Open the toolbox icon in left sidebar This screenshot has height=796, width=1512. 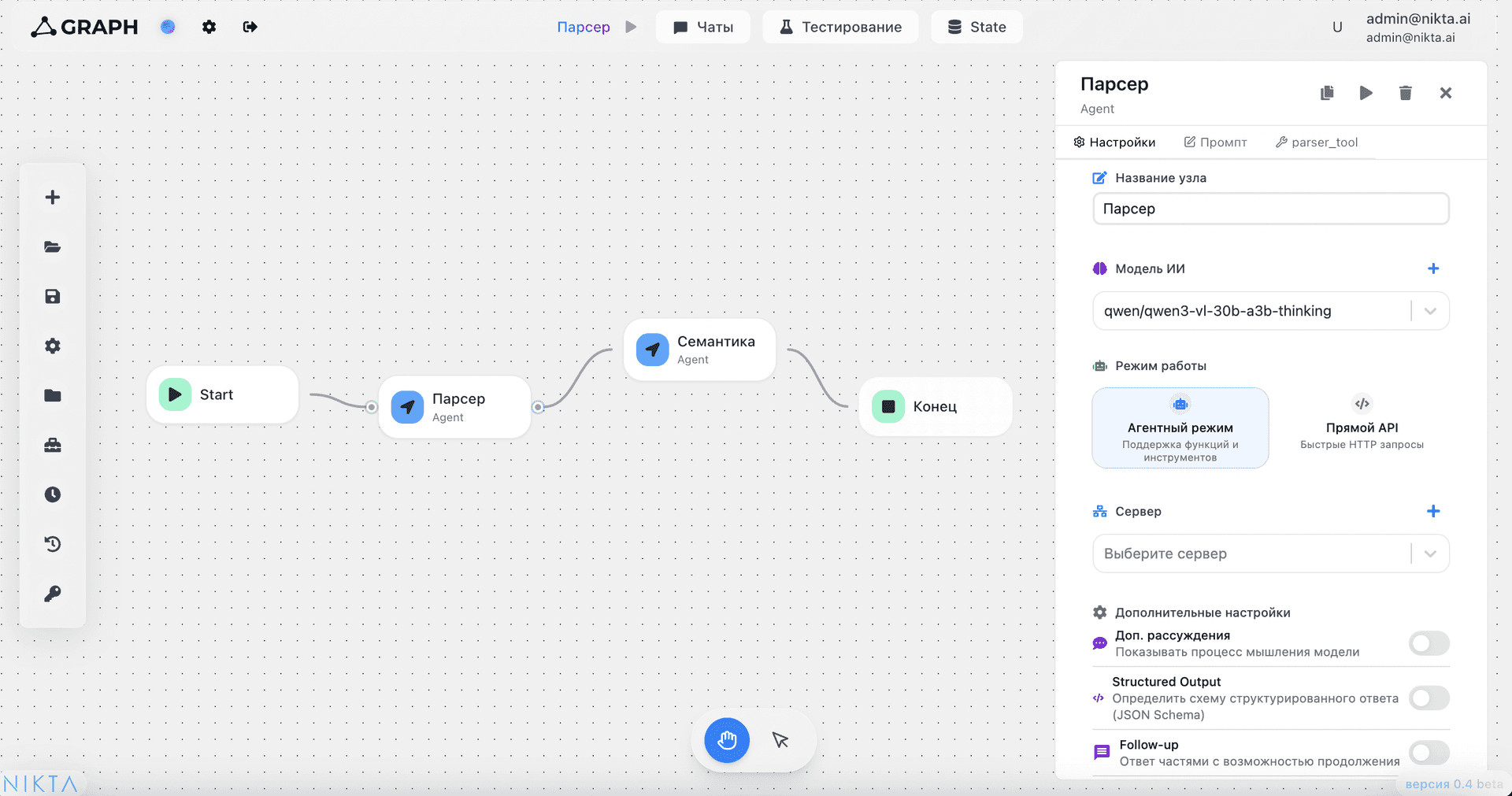click(x=53, y=446)
